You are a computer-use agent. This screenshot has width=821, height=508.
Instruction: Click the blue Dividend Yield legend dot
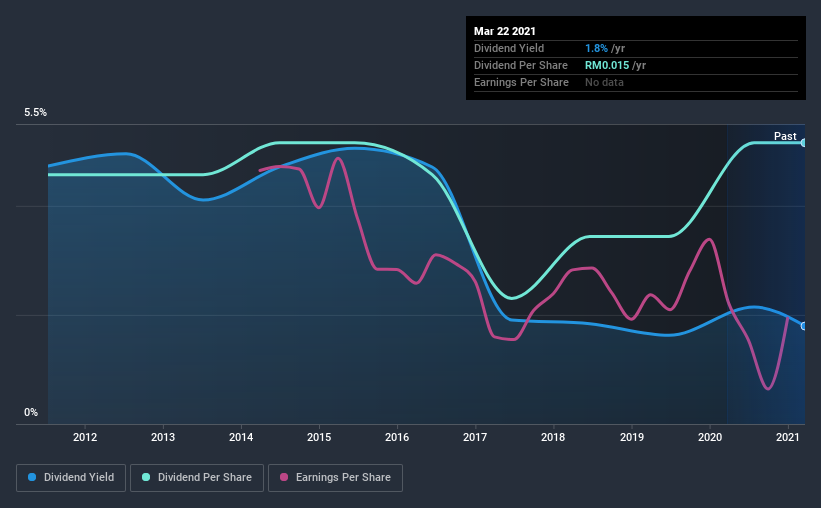pyautogui.click(x=32, y=477)
